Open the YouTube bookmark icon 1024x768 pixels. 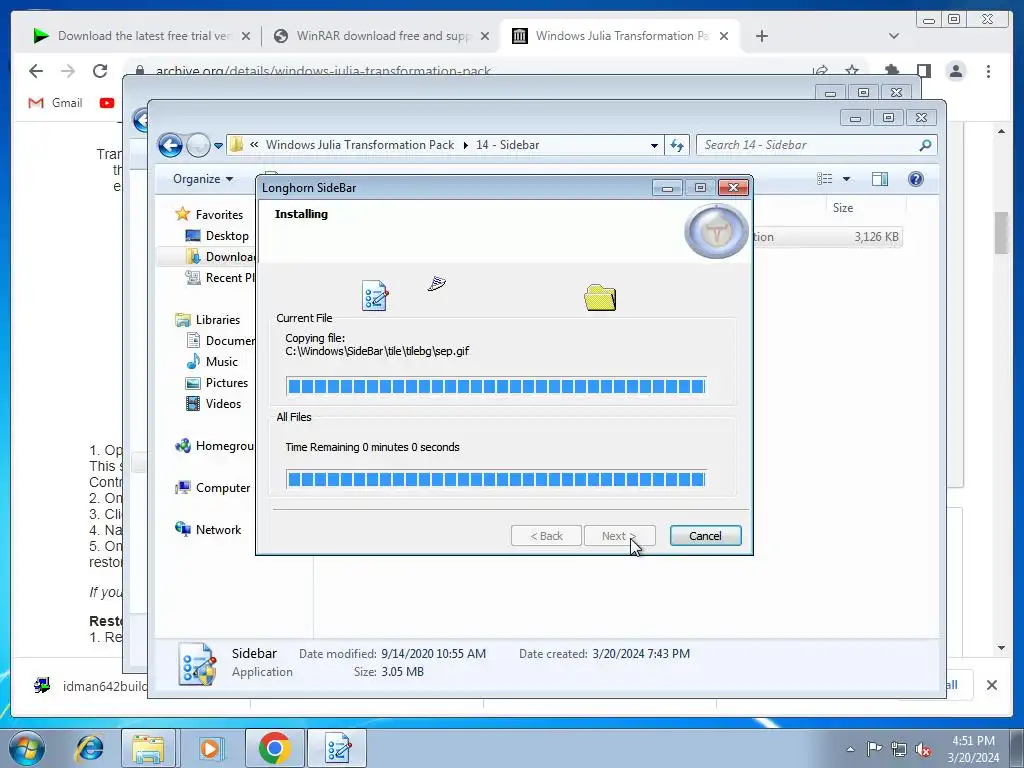click(x=107, y=103)
